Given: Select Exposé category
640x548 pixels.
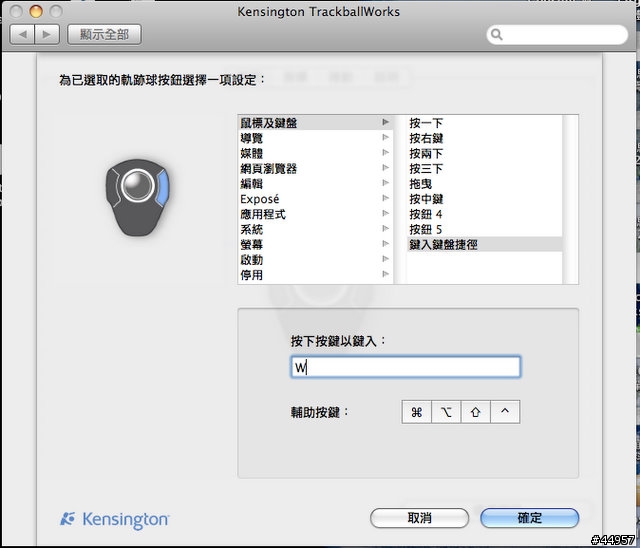Looking at the screenshot, I should coord(315,199).
